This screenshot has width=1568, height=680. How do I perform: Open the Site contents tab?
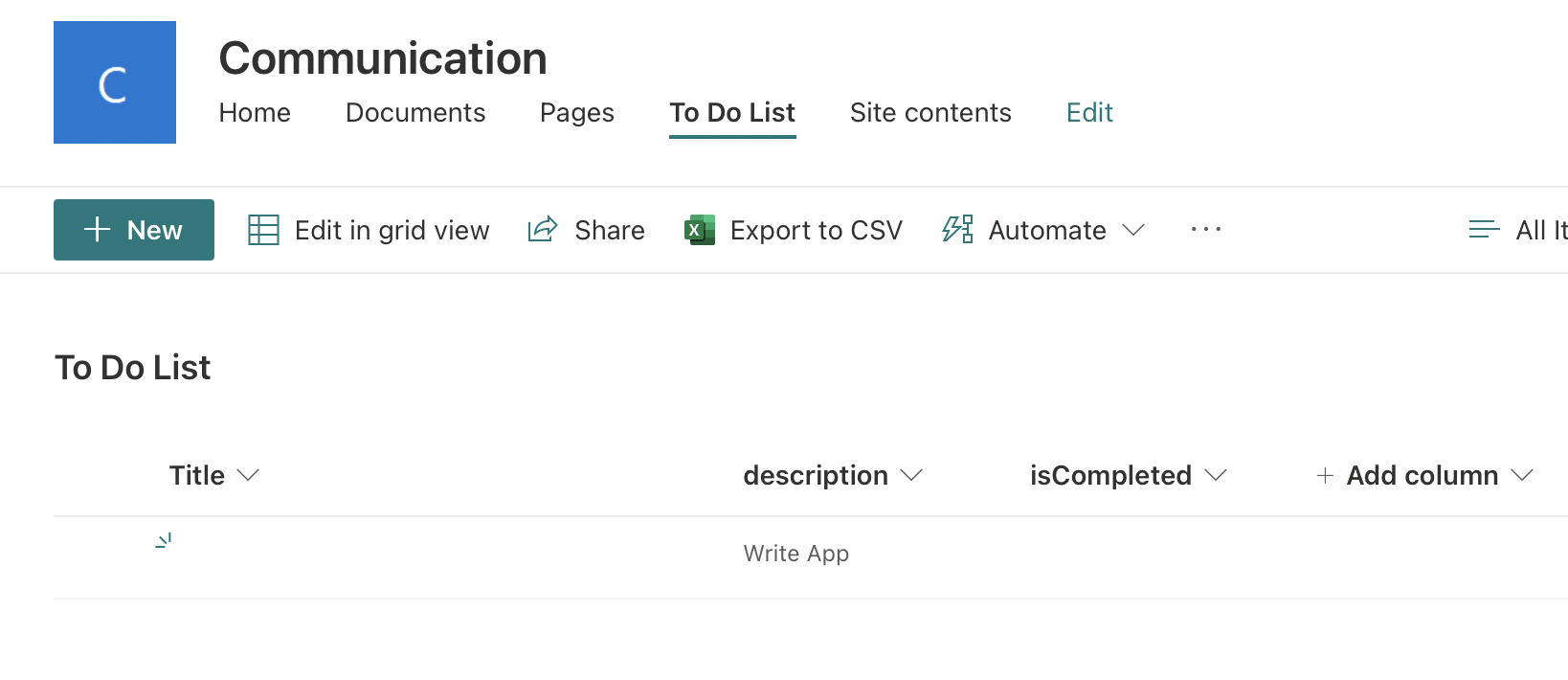(930, 113)
